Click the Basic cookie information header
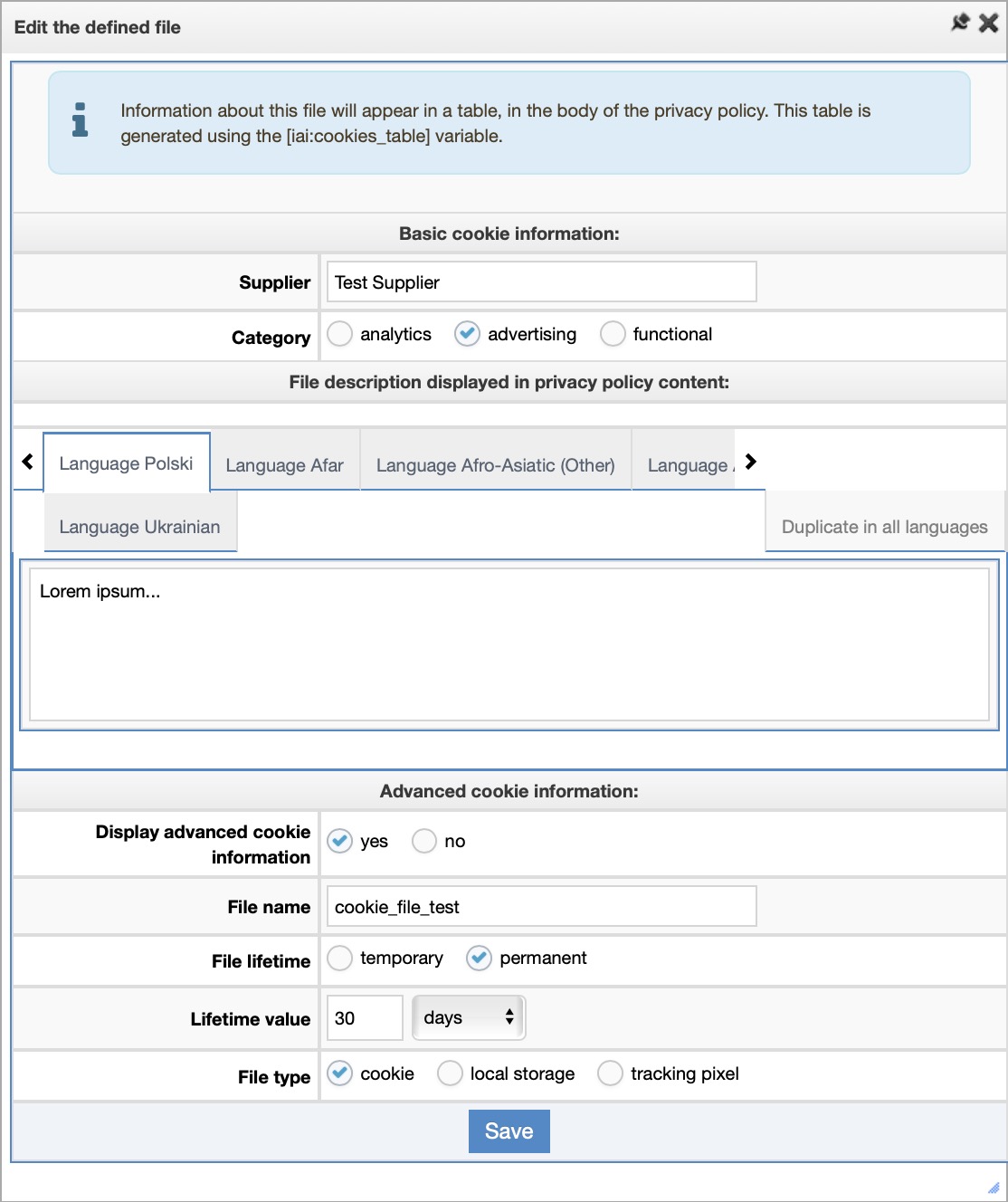The image size is (1008, 1202). (x=509, y=234)
